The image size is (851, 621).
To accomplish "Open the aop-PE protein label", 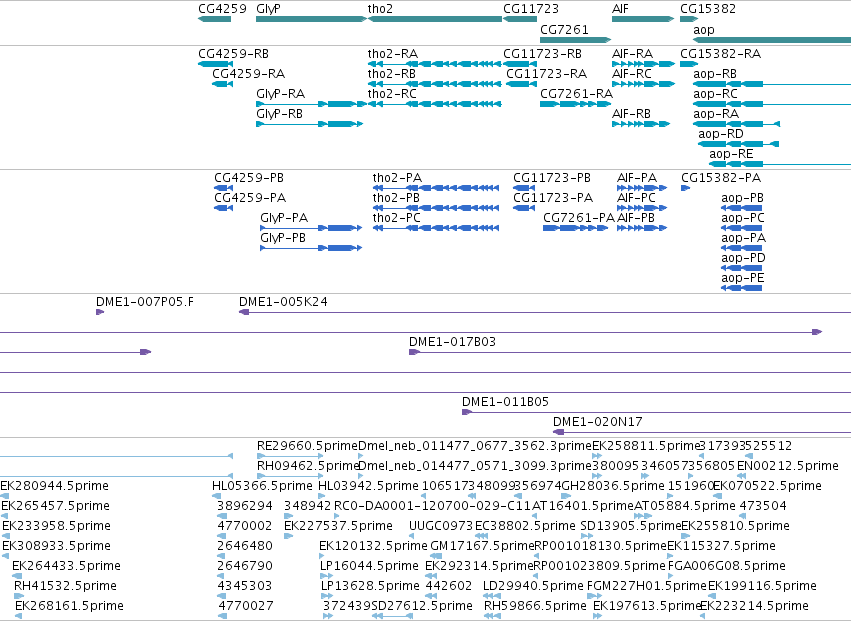I will [742, 278].
